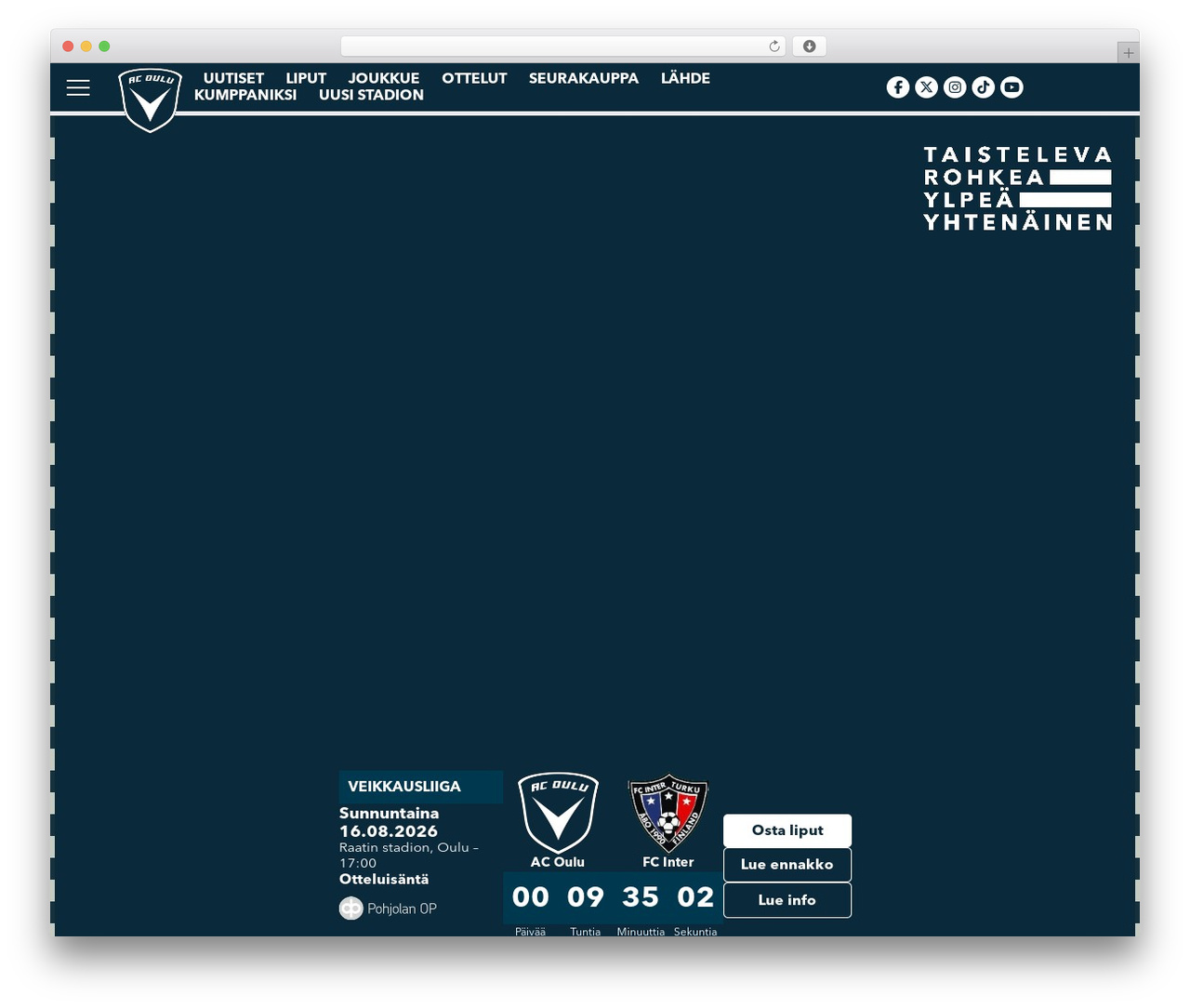The height and width of the screenshot is (1008, 1190).
Task: Open a new tab with plus button
Action: pyautogui.click(x=1128, y=53)
